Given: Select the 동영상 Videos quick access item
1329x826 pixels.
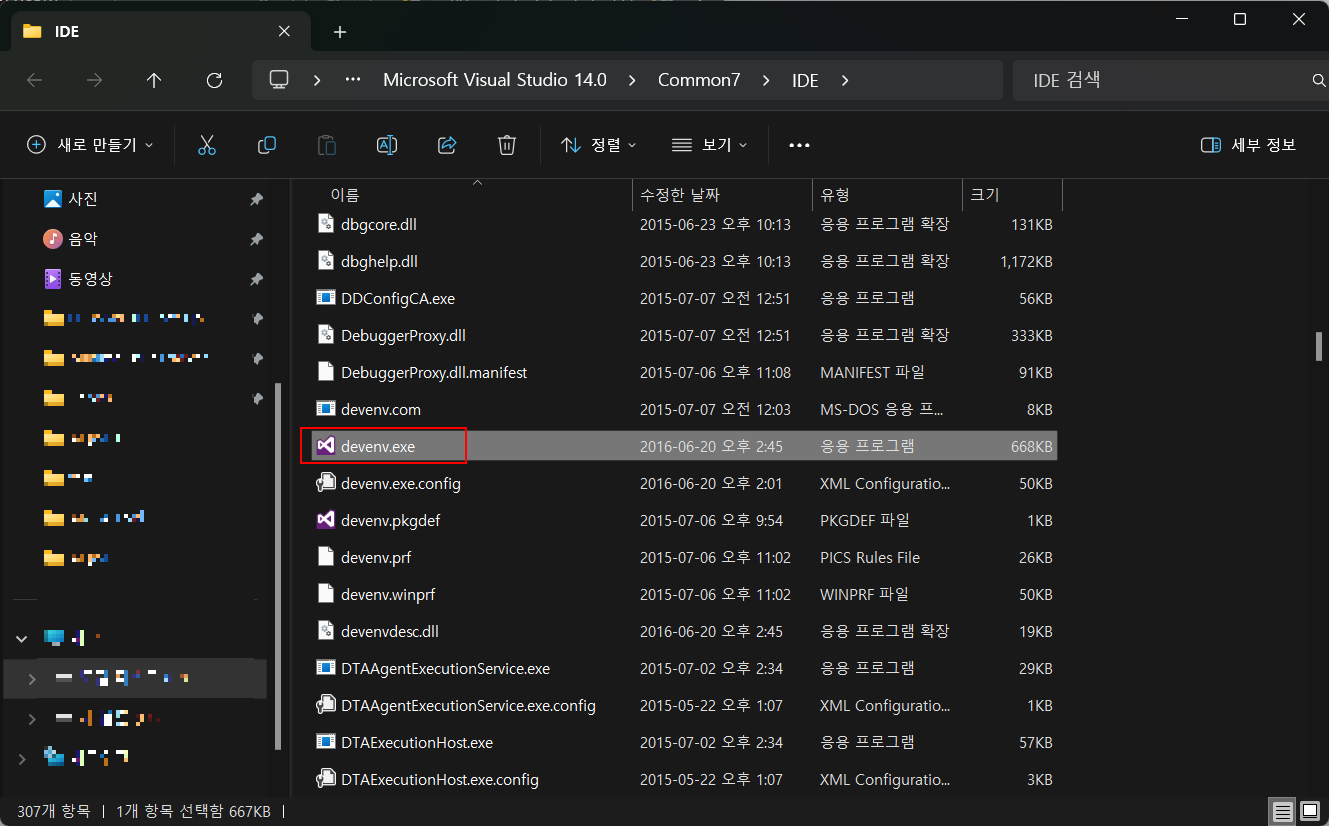Looking at the screenshot, I should 79,279.
